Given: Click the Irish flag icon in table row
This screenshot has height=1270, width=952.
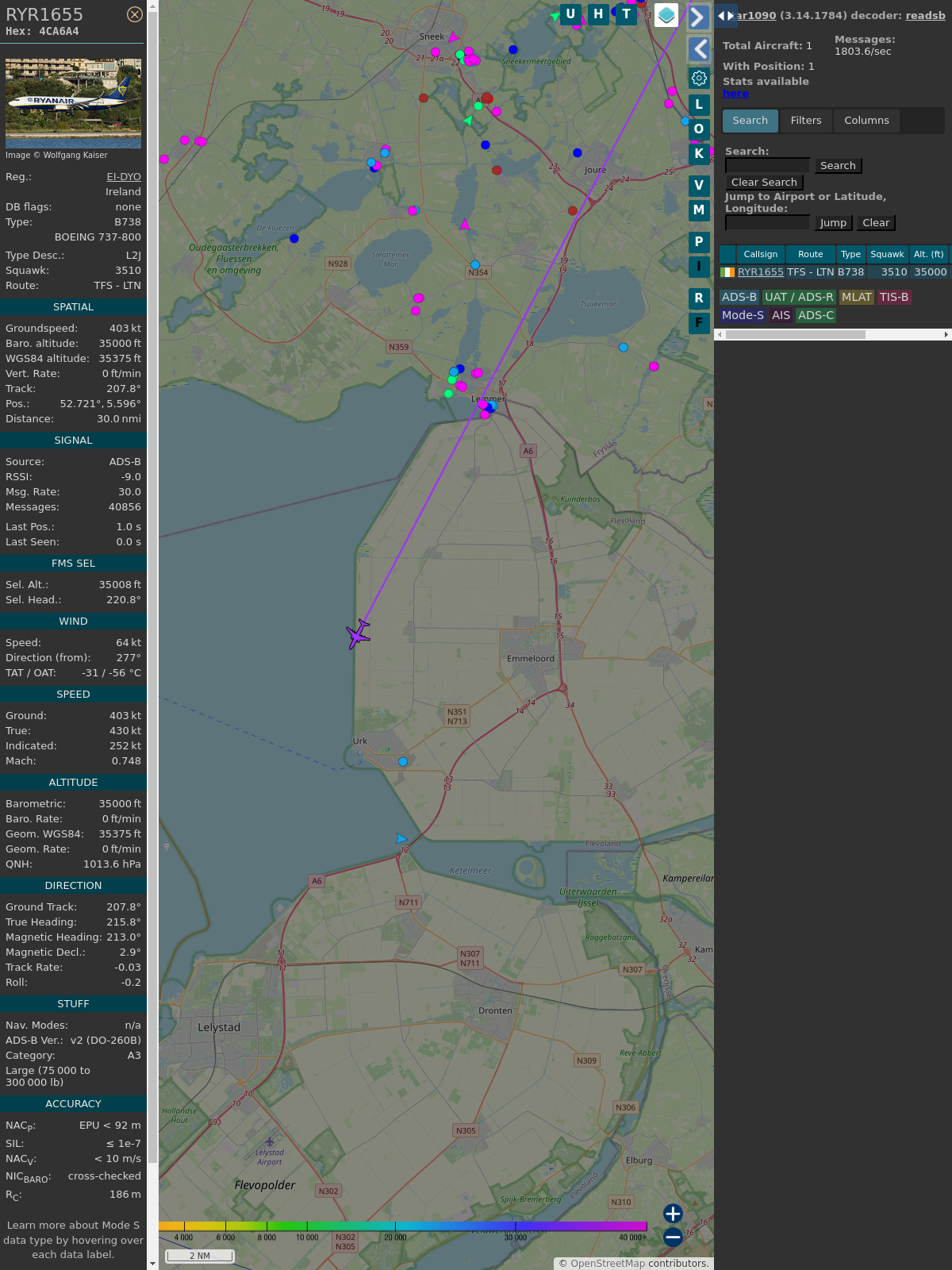Looking at the screenshot, I should (x=727, y=272).
